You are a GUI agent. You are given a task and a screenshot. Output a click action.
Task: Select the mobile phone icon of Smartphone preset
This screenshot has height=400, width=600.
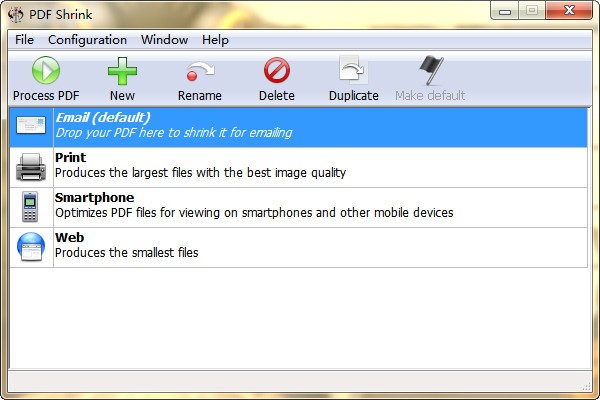tap(30, 207)
